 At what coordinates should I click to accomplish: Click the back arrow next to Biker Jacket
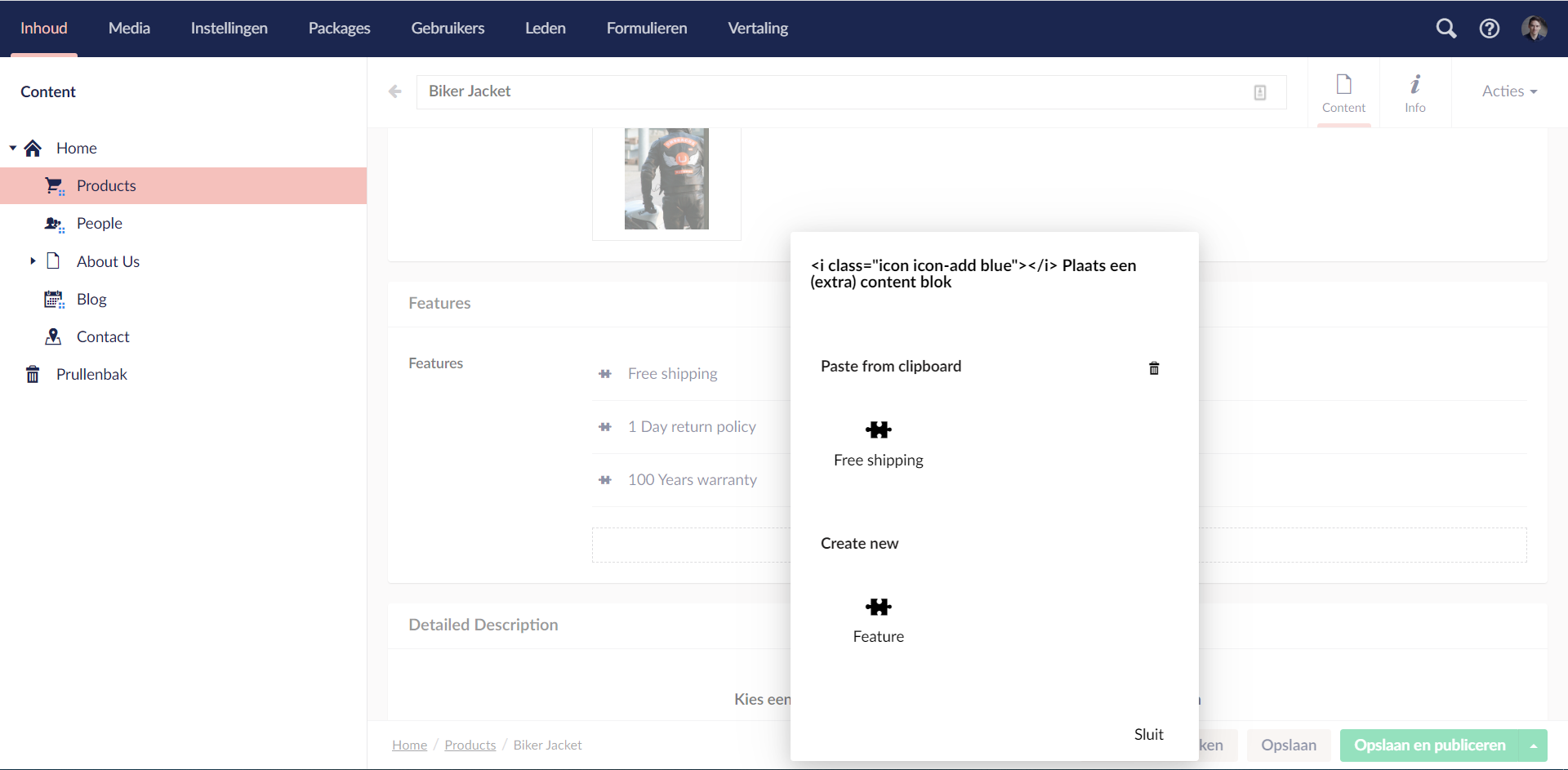[x=395, y=91]
